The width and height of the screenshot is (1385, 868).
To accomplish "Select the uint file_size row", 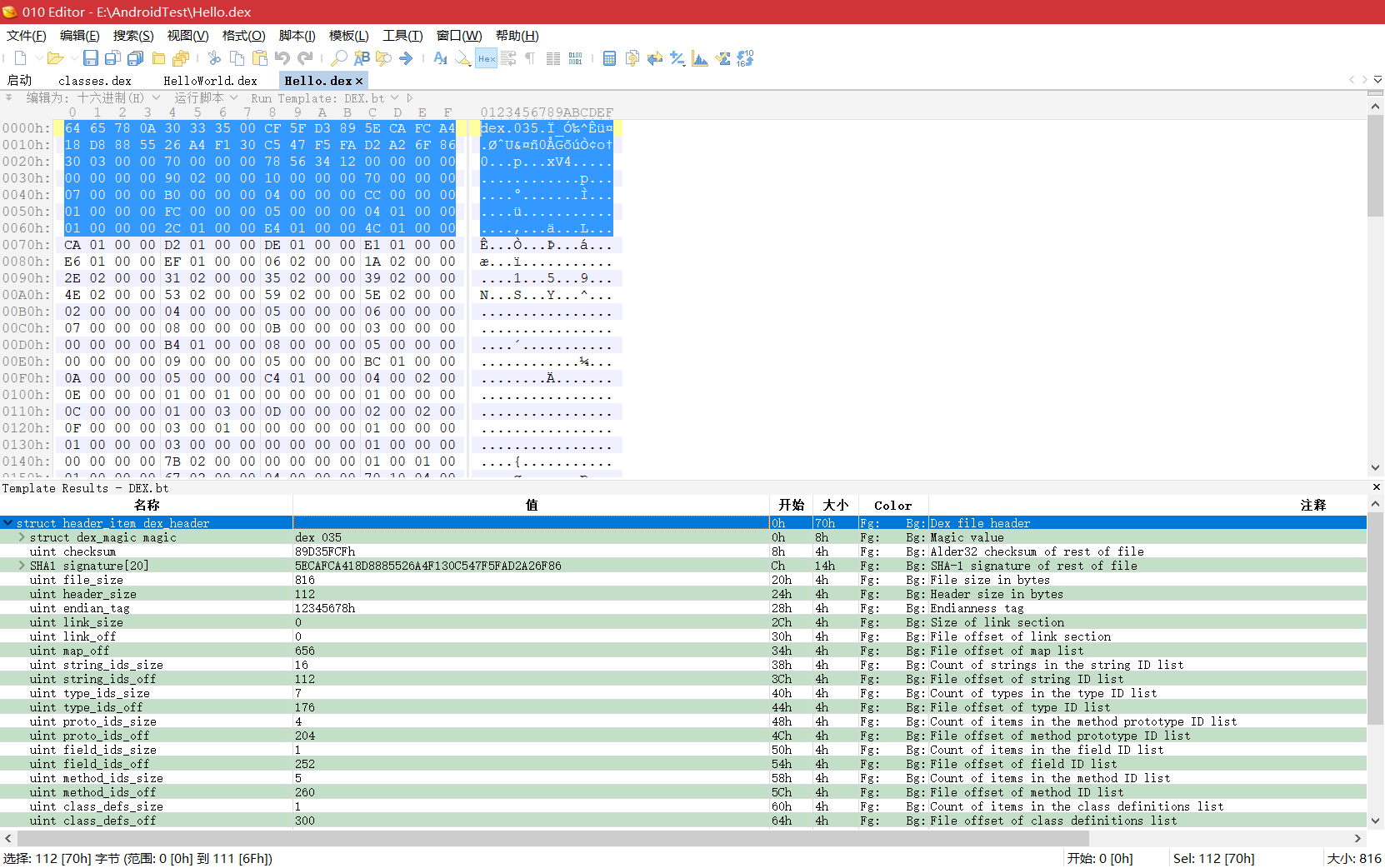I will (683, 580).
